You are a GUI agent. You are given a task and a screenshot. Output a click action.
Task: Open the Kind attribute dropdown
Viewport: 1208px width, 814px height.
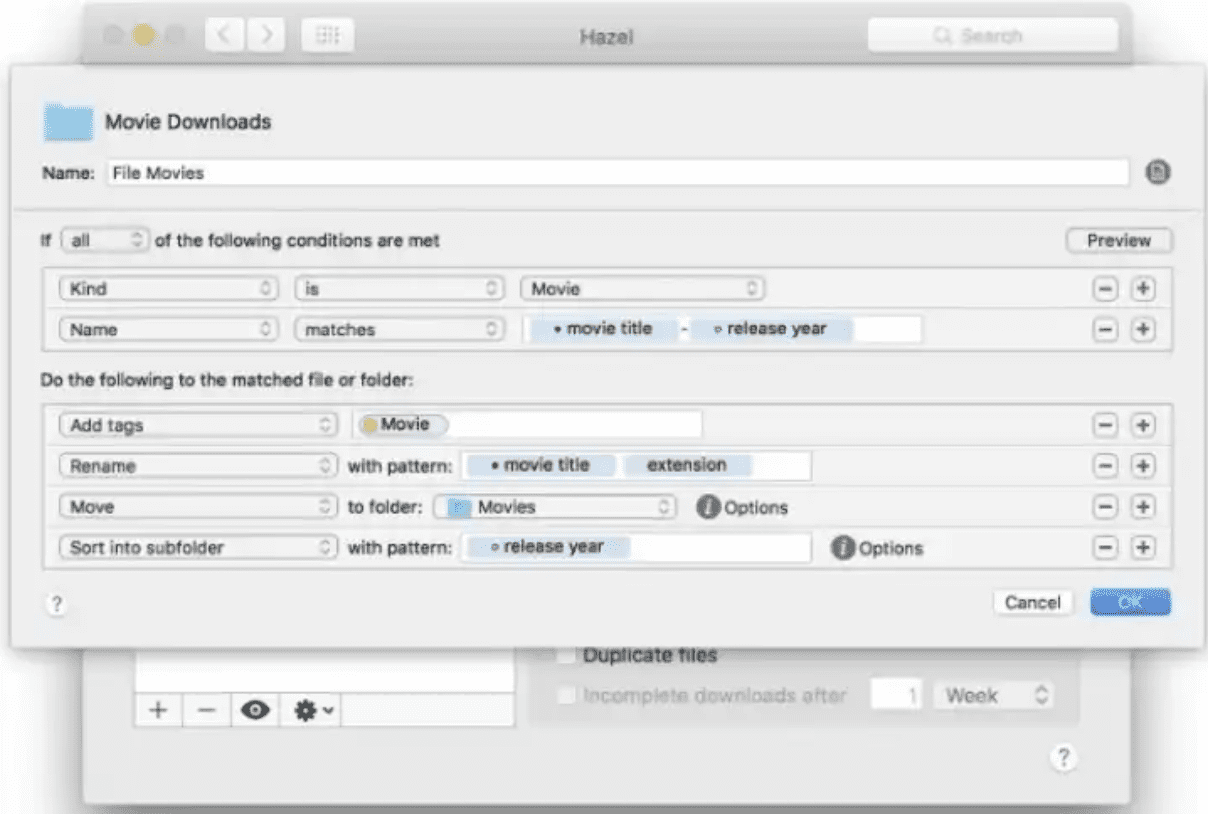point(168,289)
